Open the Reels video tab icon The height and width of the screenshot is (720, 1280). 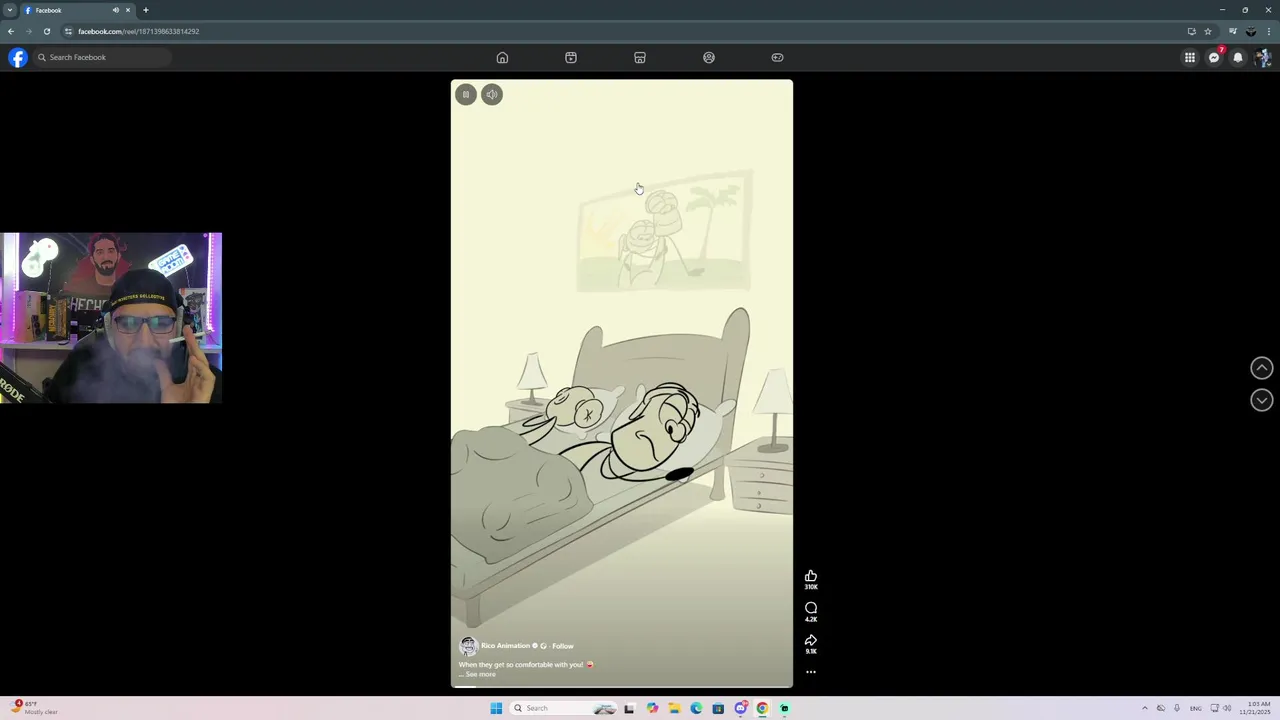571,57
